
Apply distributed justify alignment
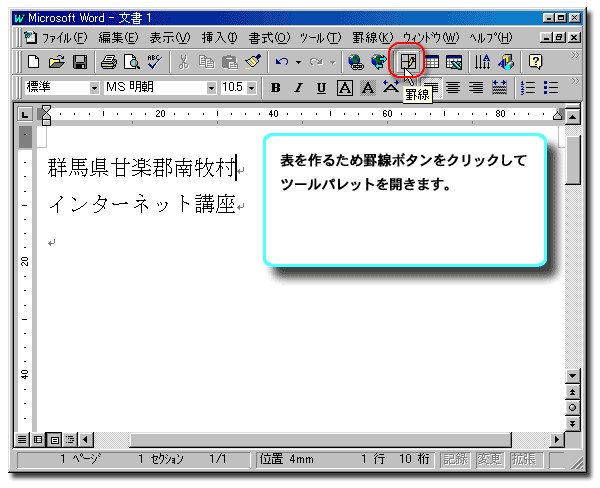point(499,88)
